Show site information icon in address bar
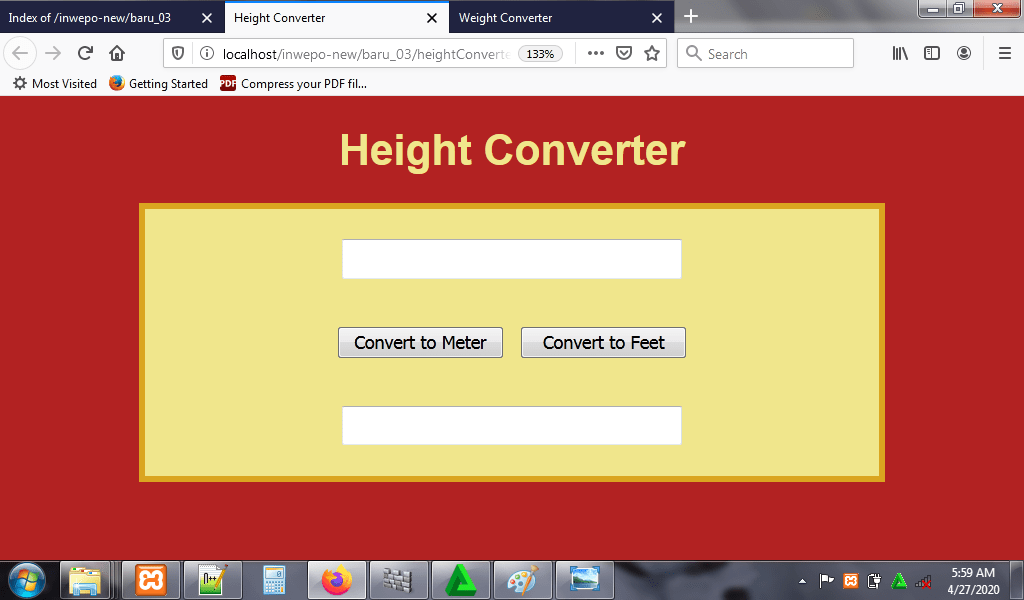The image size is (1024, 600). (x=206, y=54)
